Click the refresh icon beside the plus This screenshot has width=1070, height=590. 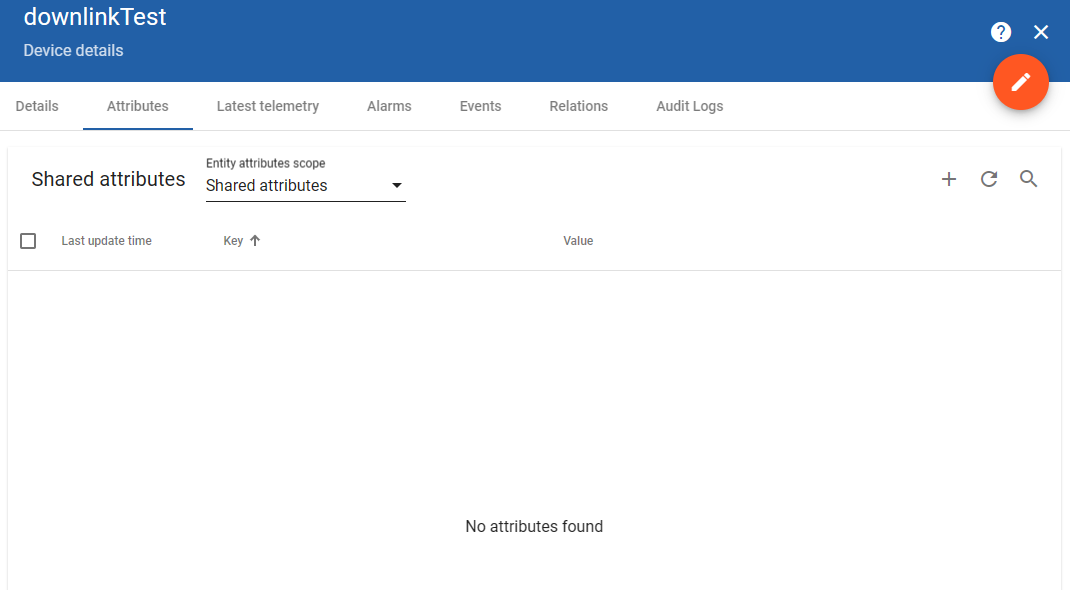point(988,179)
